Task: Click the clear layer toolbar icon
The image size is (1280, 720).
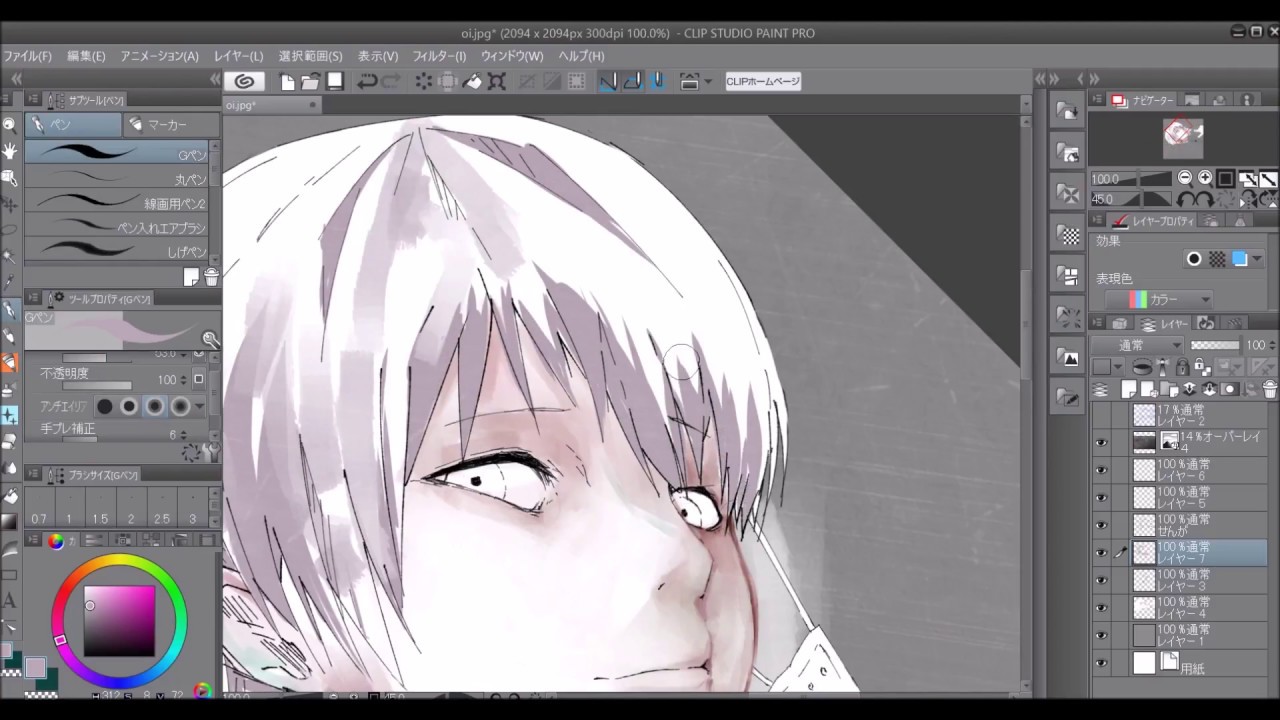Action: (x=424, y=82)
